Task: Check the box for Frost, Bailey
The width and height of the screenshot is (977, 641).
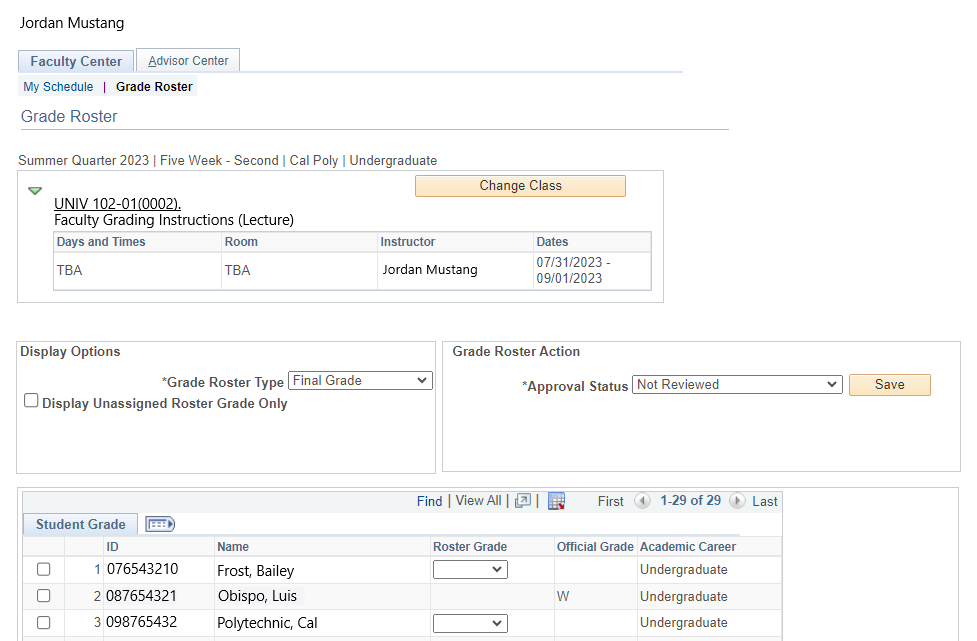Action: tap(43, 570)
